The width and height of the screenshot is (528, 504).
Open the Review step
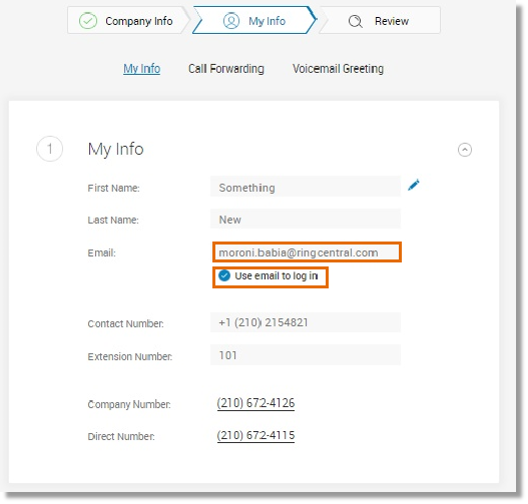click(380, 20)
